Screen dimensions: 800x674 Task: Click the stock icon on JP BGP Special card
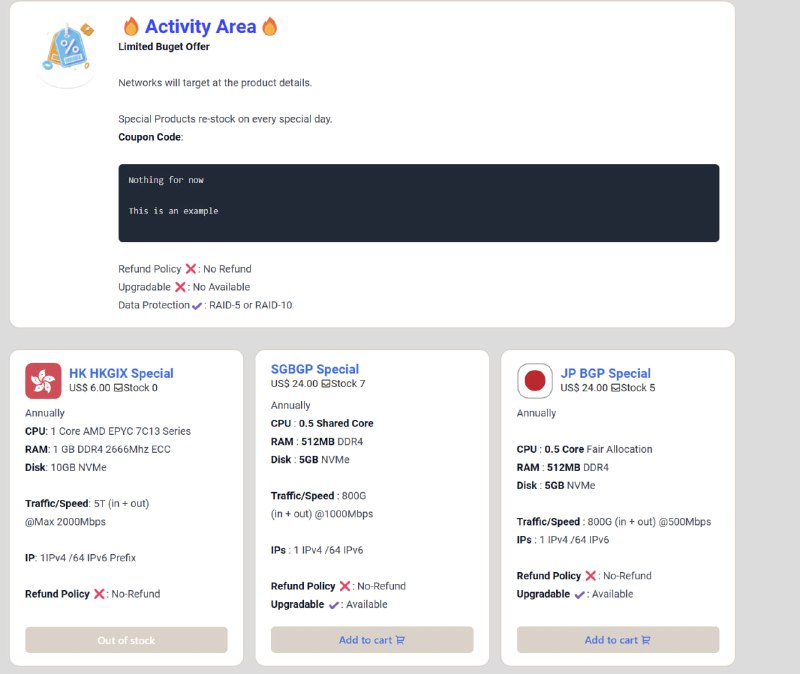pyautogui.click(x=614, y=388)
